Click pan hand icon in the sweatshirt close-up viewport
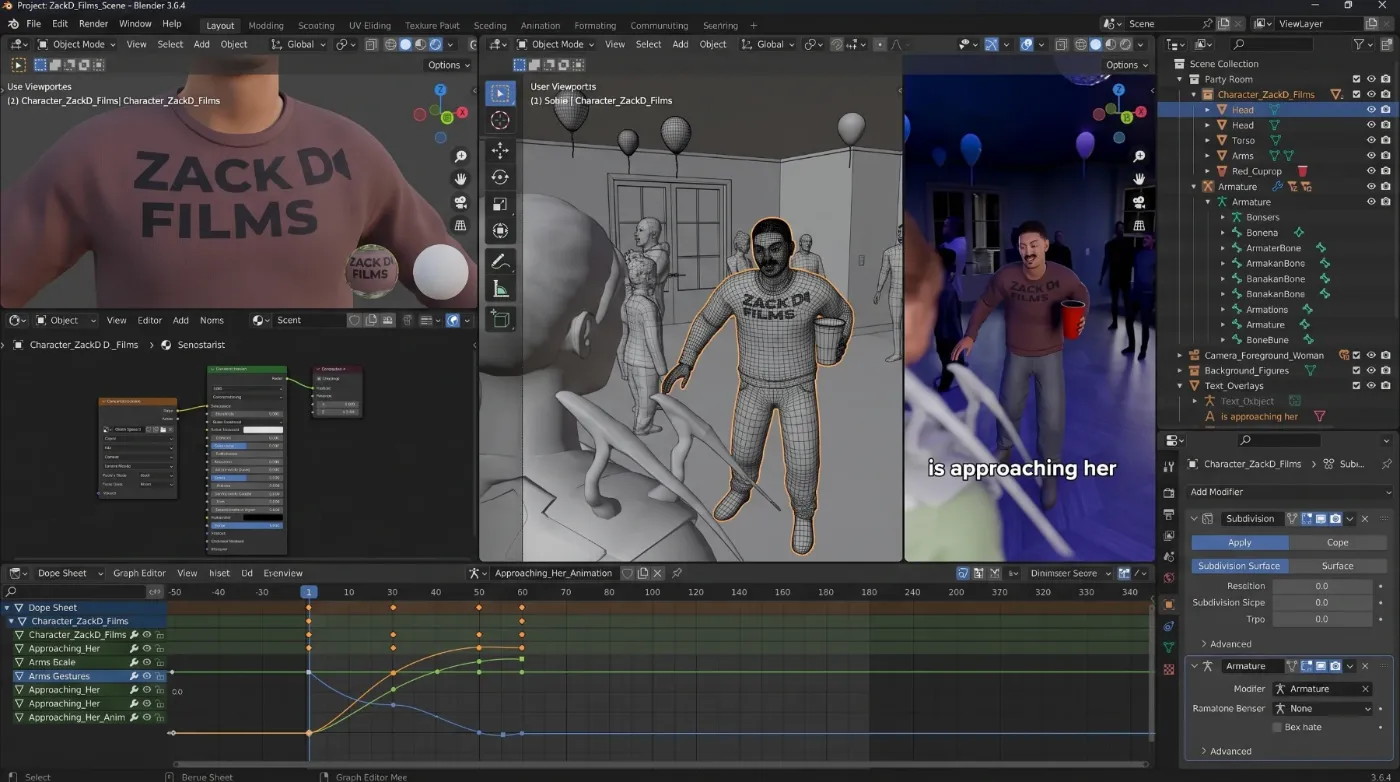 [460, 179]
